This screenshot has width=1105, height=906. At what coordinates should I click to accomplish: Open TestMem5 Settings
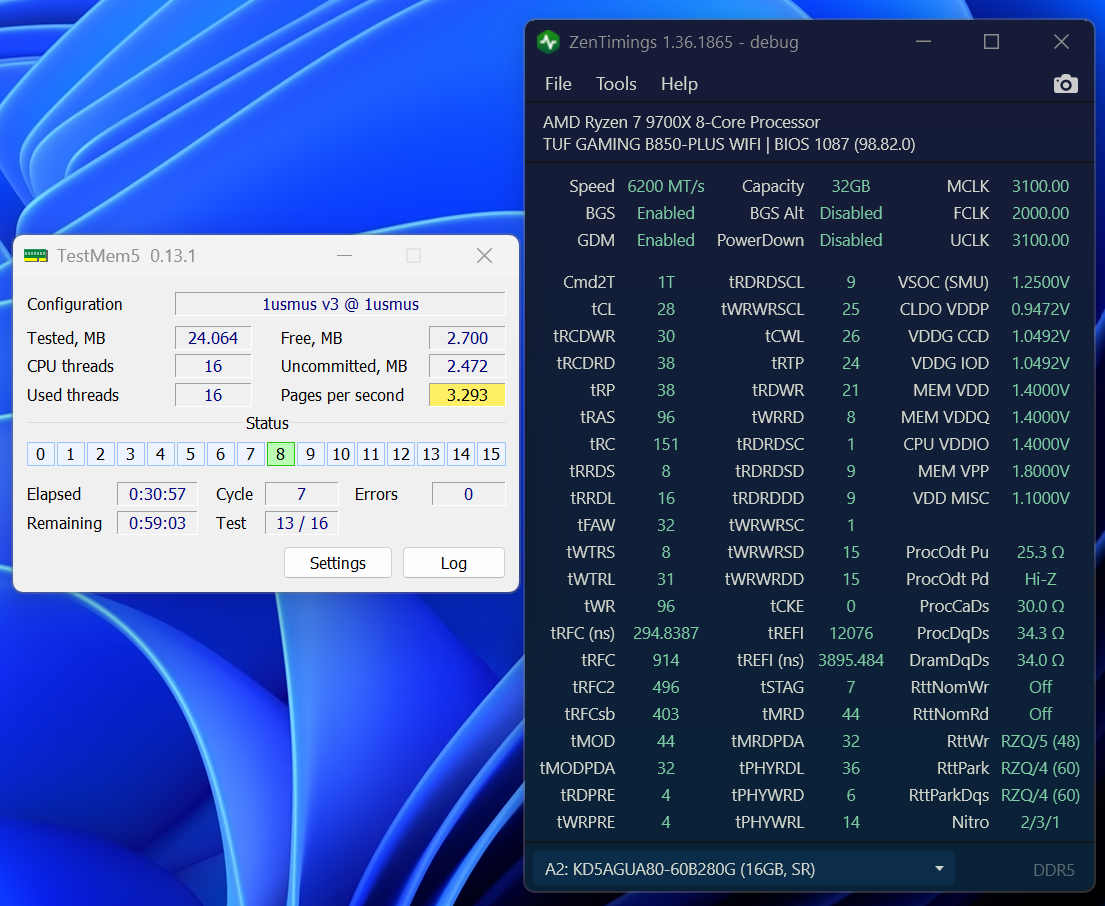point(338,563)
